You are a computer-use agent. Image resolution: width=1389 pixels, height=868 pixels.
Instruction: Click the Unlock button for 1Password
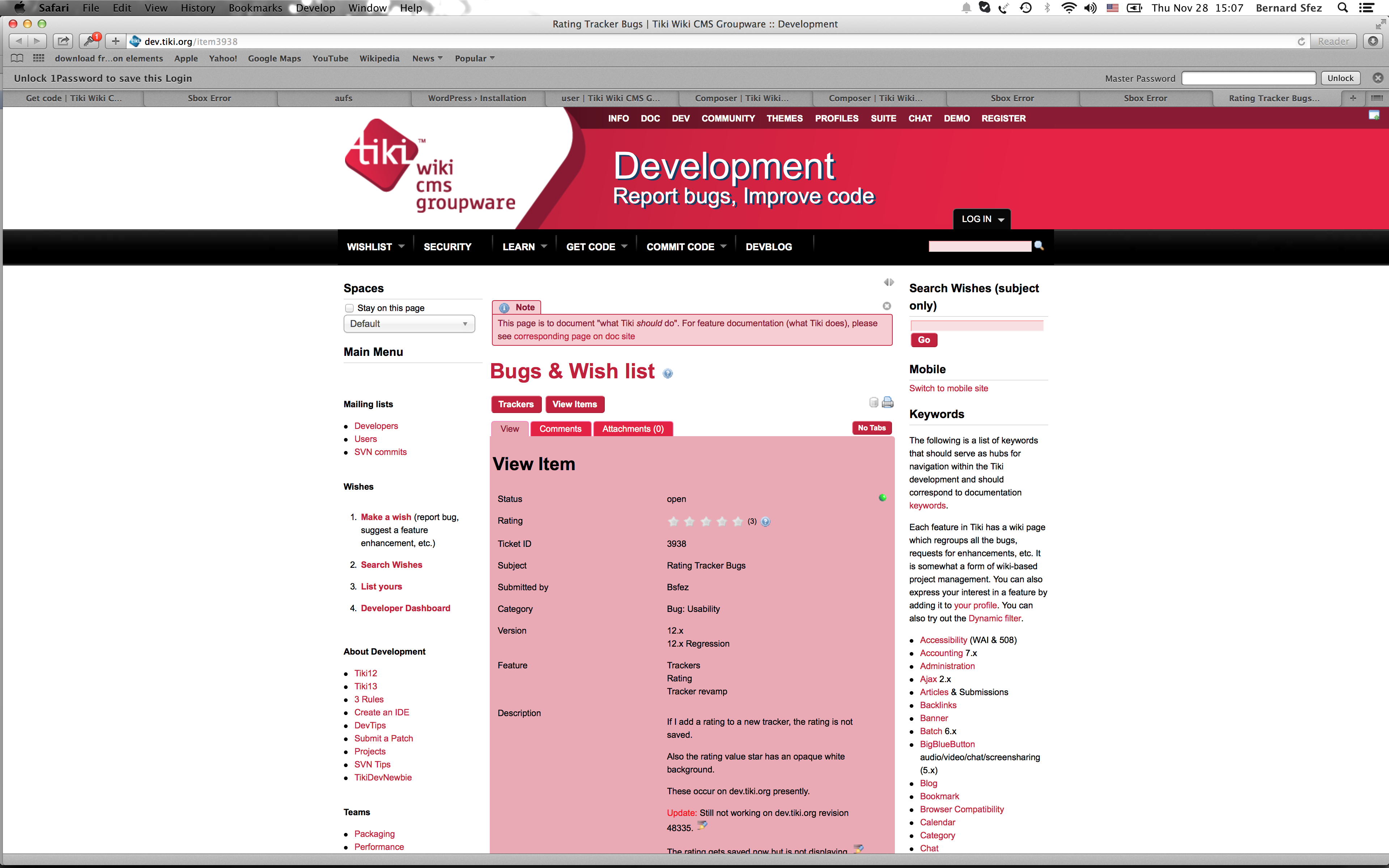pyautogui.click(x=1340, y=78)
